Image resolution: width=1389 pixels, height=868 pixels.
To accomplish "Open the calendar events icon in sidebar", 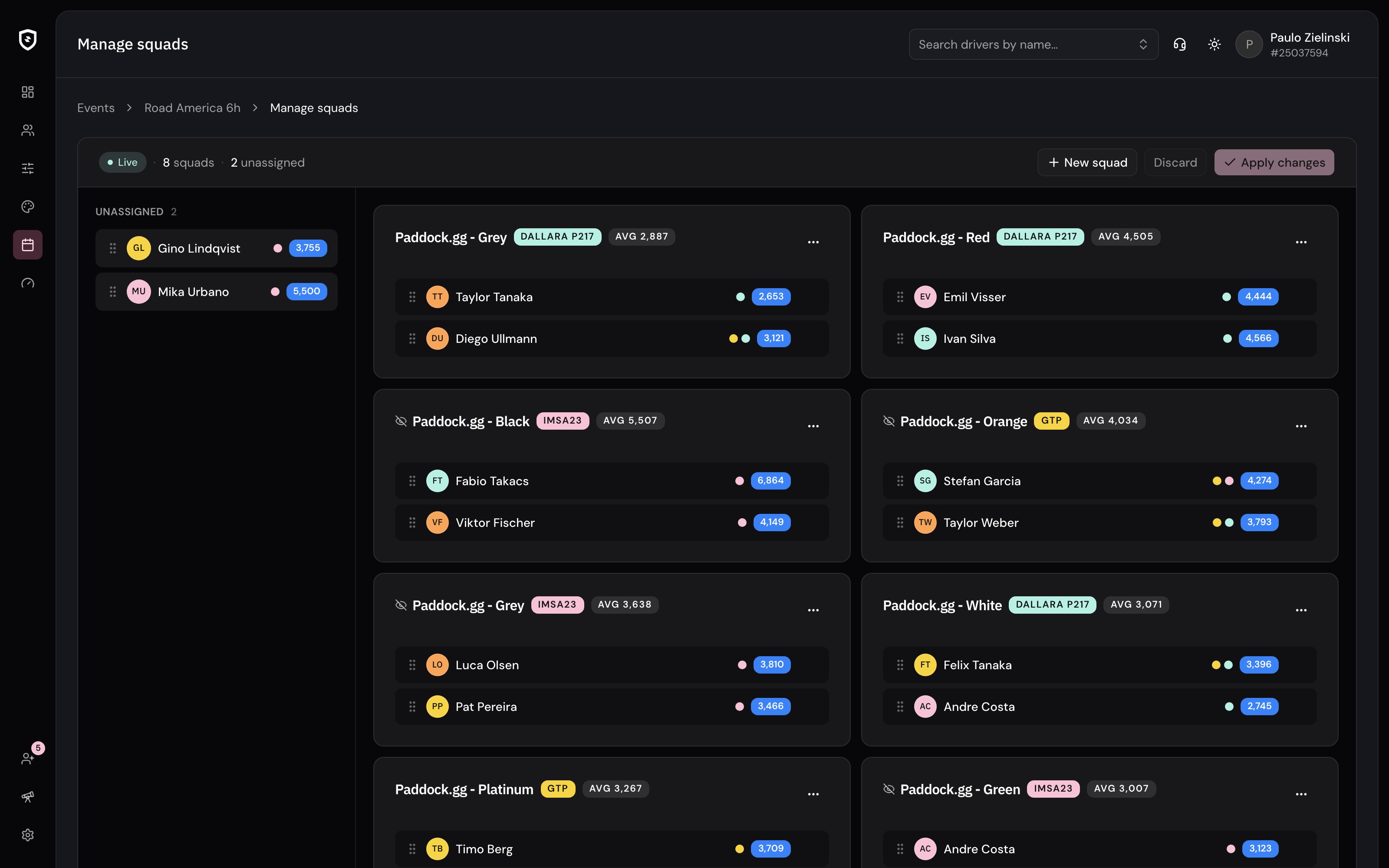I will [x=27, y=245].
